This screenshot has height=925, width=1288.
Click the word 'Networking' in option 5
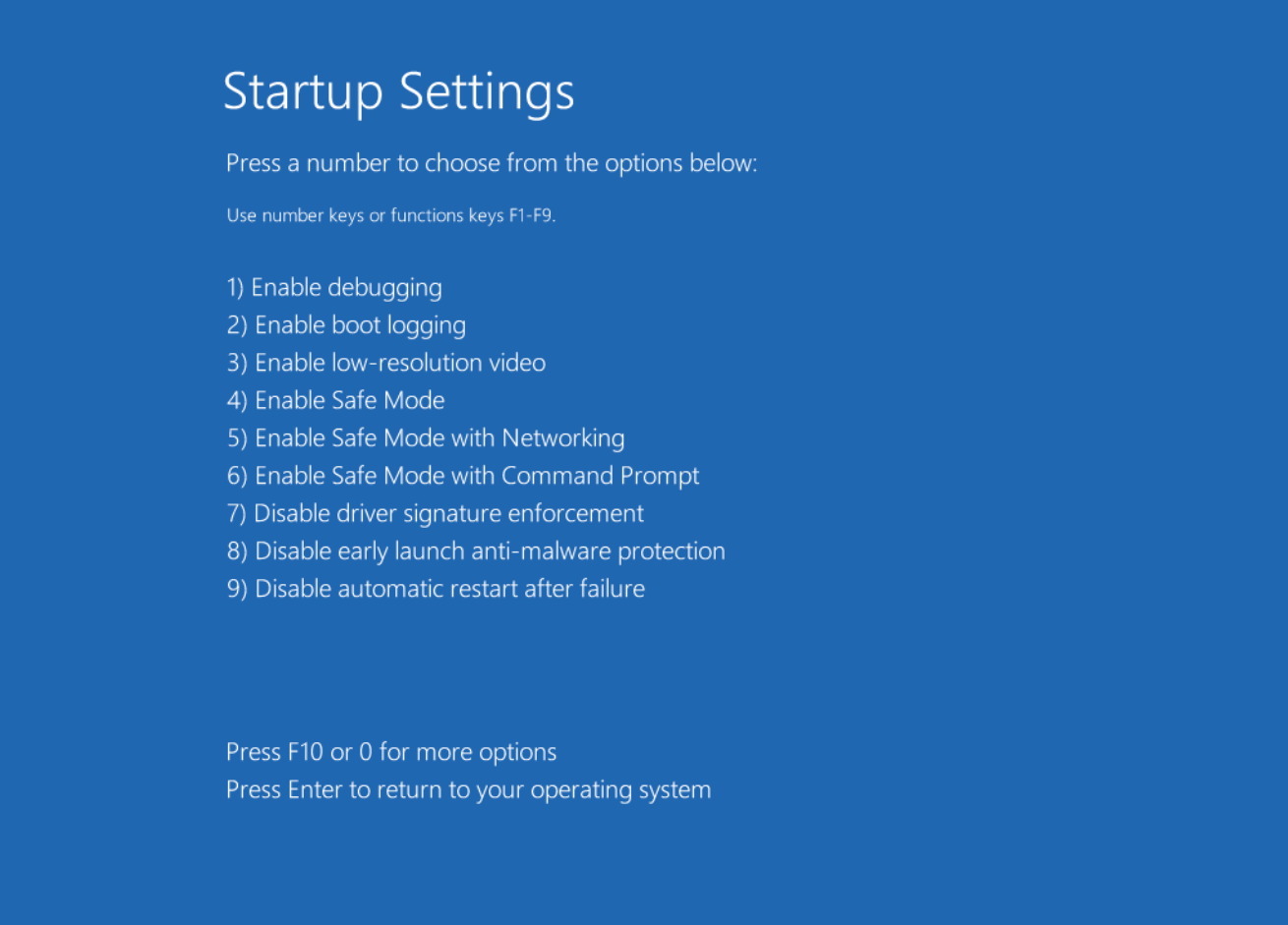click(x=563, y=438)
